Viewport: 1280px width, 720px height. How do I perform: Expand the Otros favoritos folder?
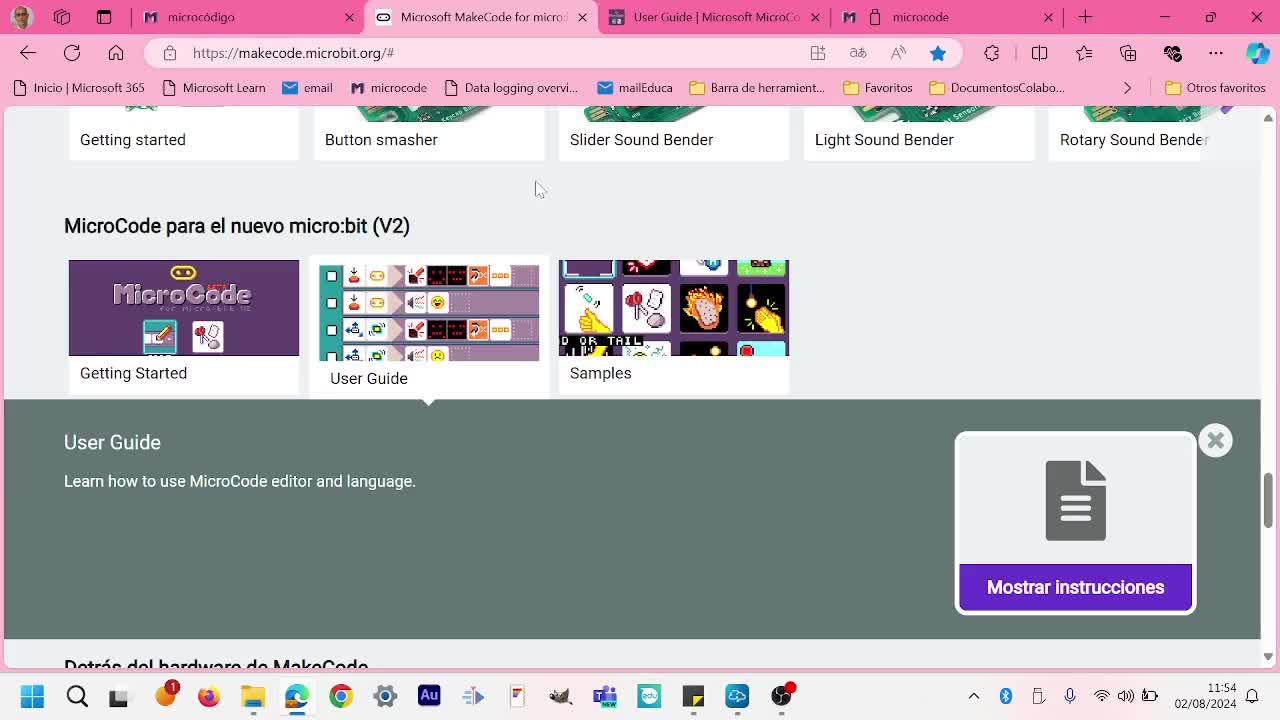[1216, 88]
